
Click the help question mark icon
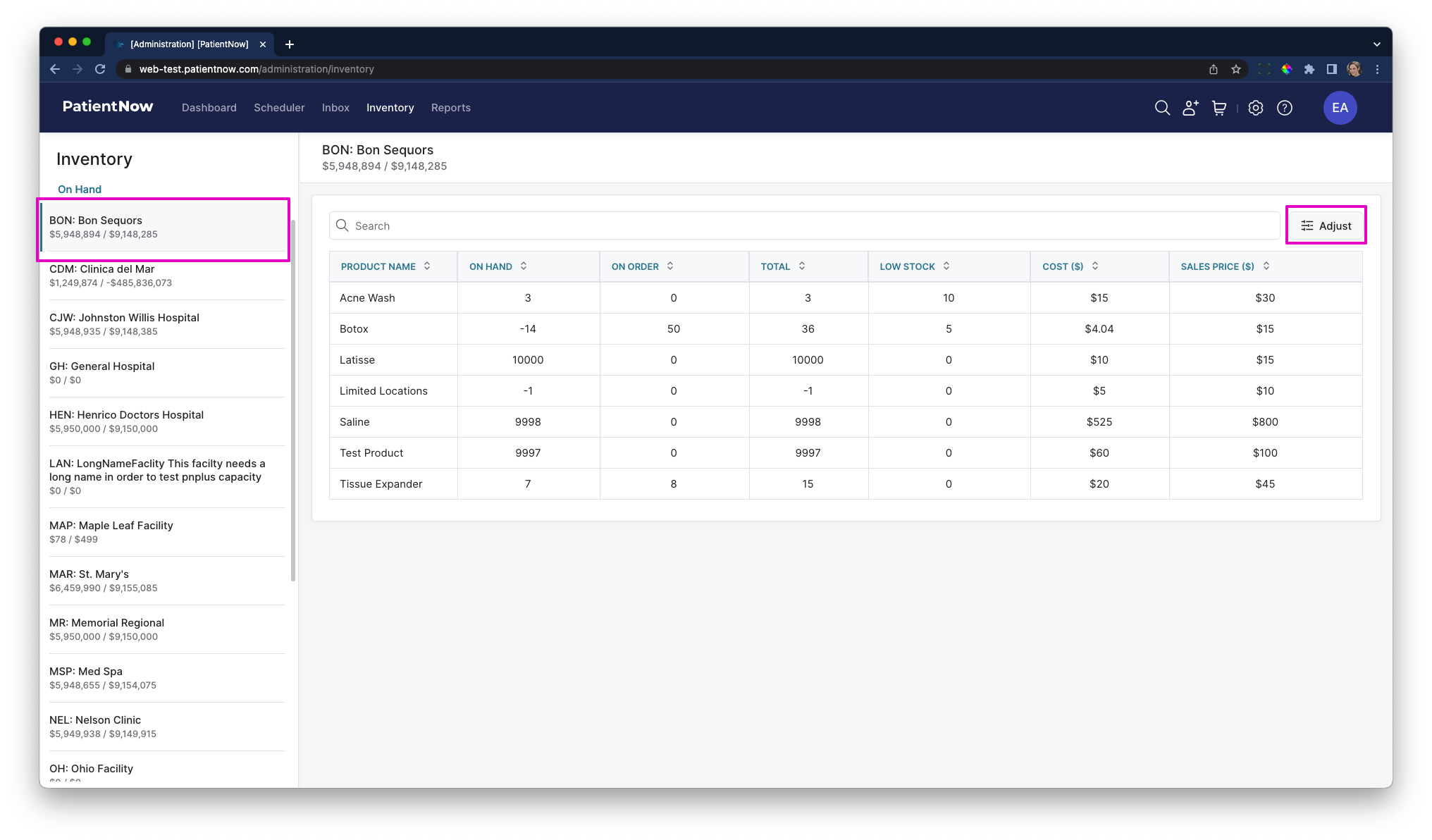point(1285,108)
